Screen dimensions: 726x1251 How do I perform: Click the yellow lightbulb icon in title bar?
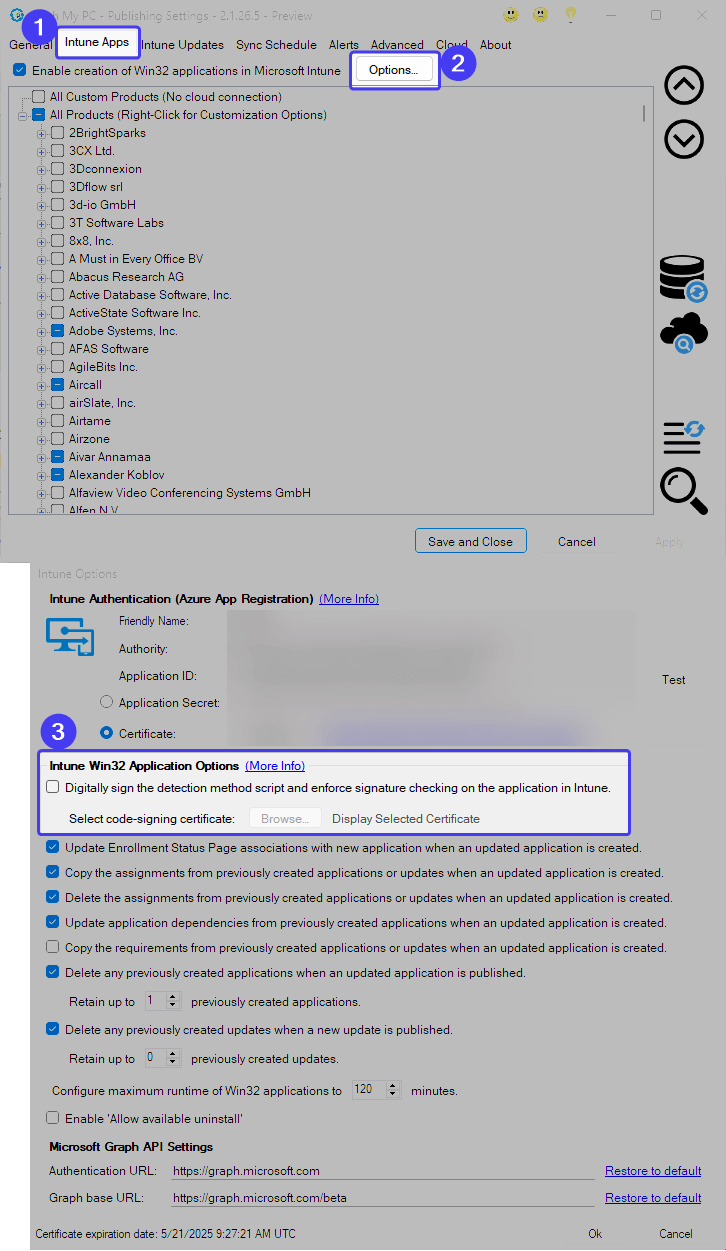(x=571, y=15)
